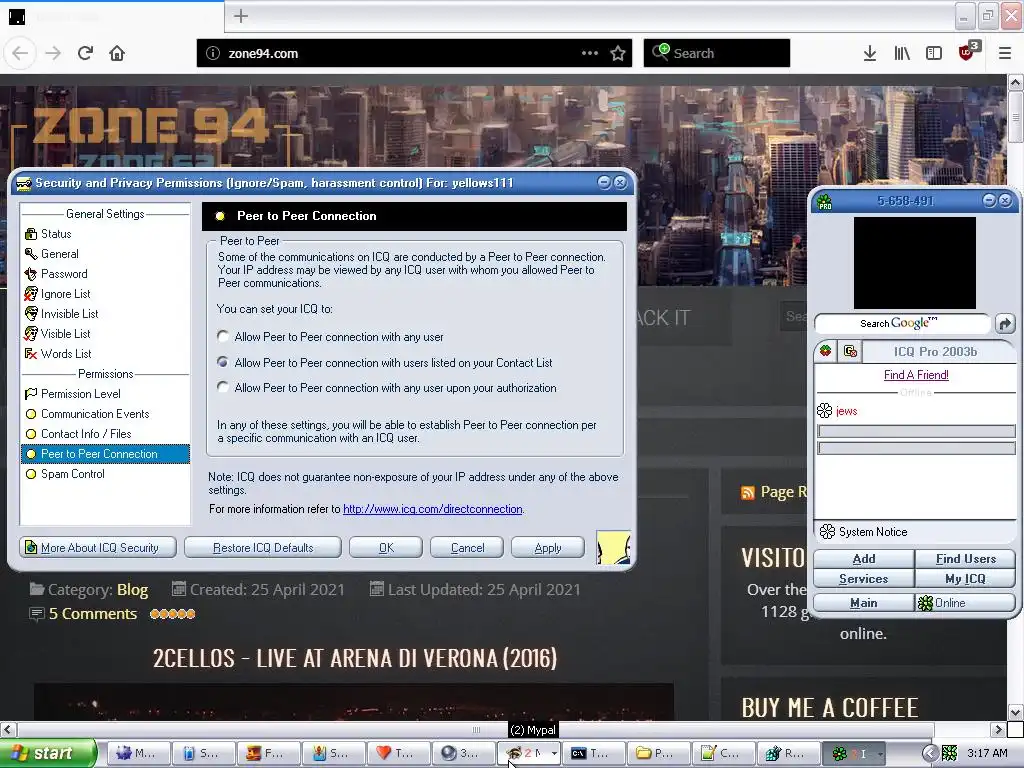This screenshot has width=1024, height=768.
Task: Click the site information icon
Action: 213,54
